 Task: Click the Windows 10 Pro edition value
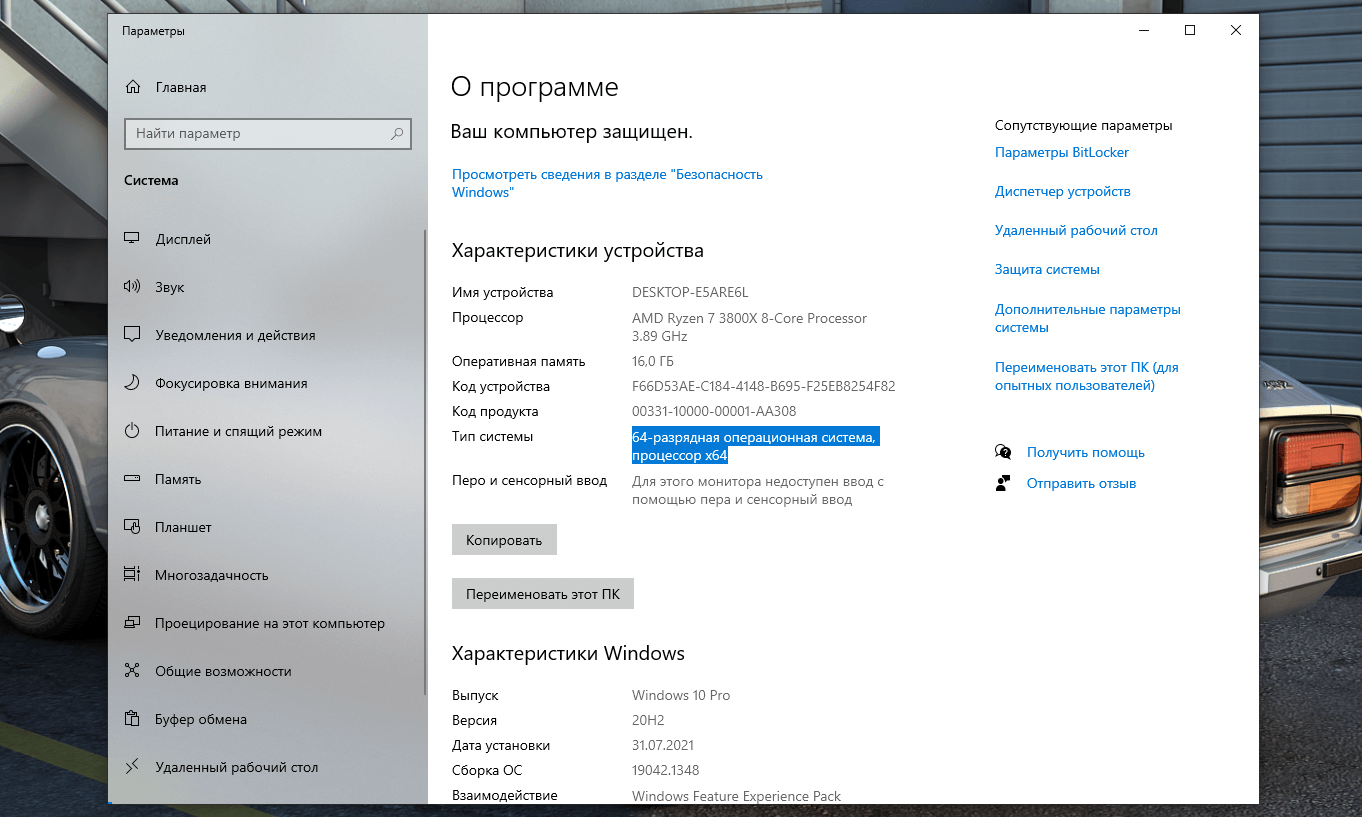681,695
